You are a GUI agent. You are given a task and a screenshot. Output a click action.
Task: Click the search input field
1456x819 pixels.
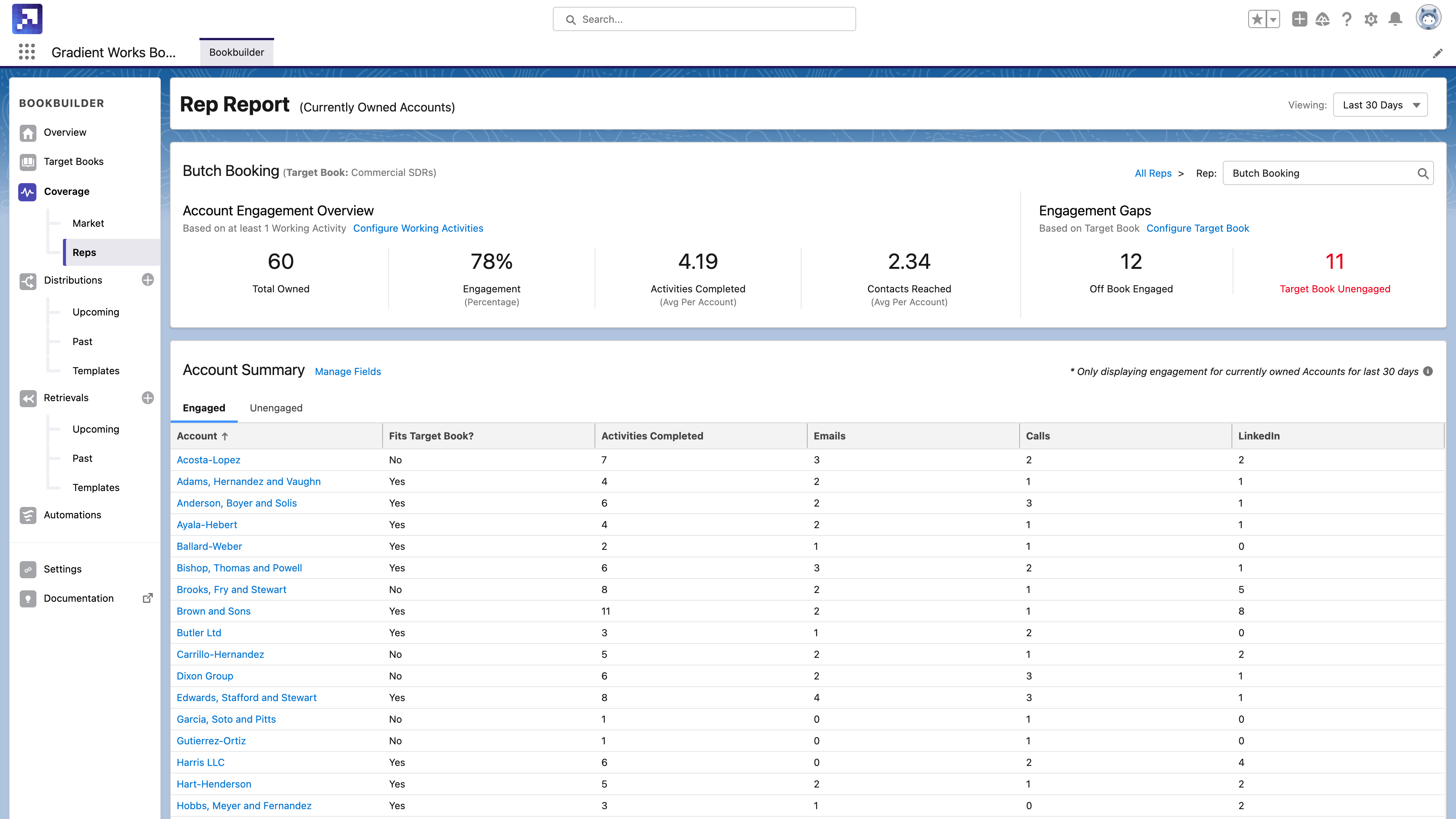pos(704,19)
